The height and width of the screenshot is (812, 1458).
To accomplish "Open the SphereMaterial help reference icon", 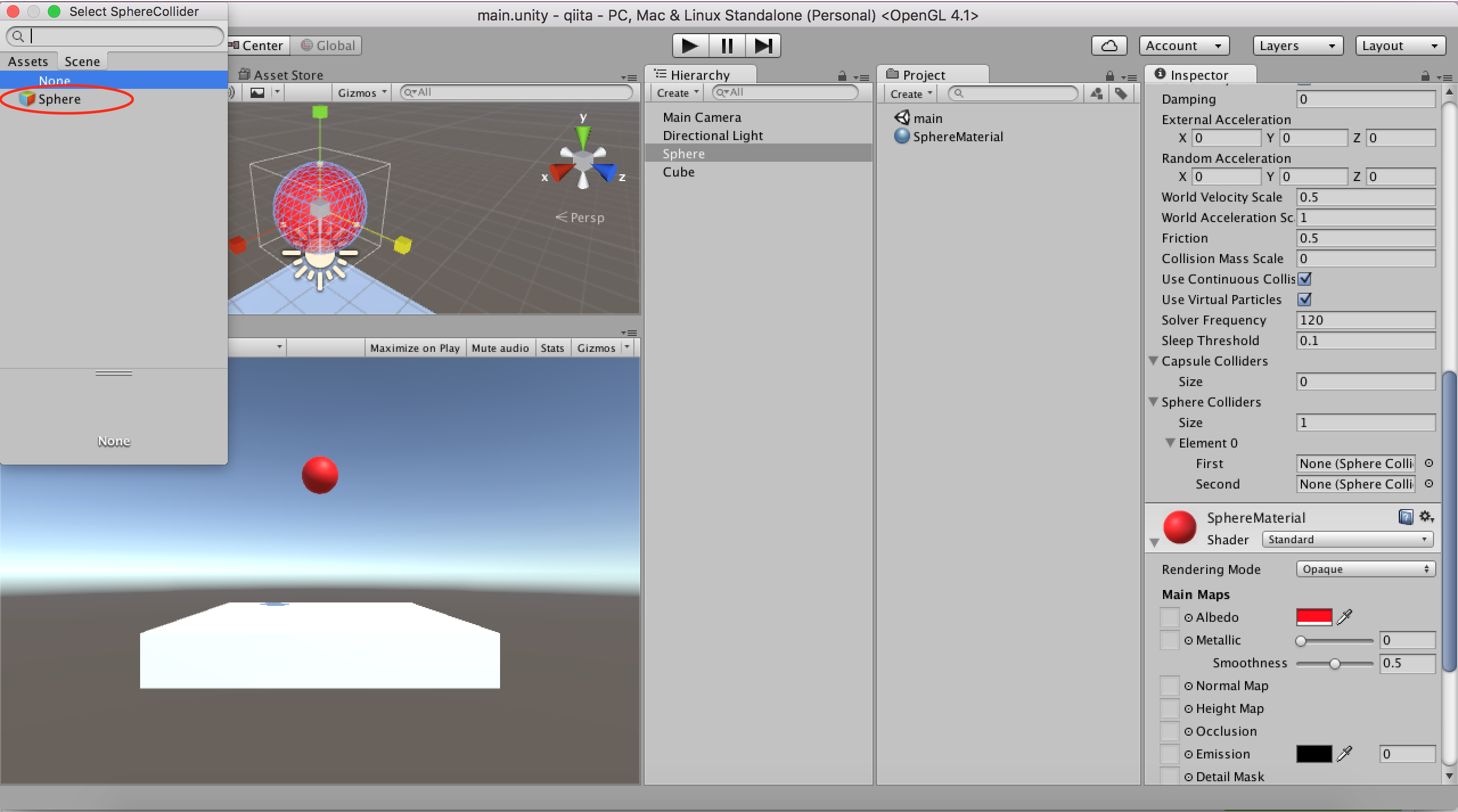I will pos(1406,516).
